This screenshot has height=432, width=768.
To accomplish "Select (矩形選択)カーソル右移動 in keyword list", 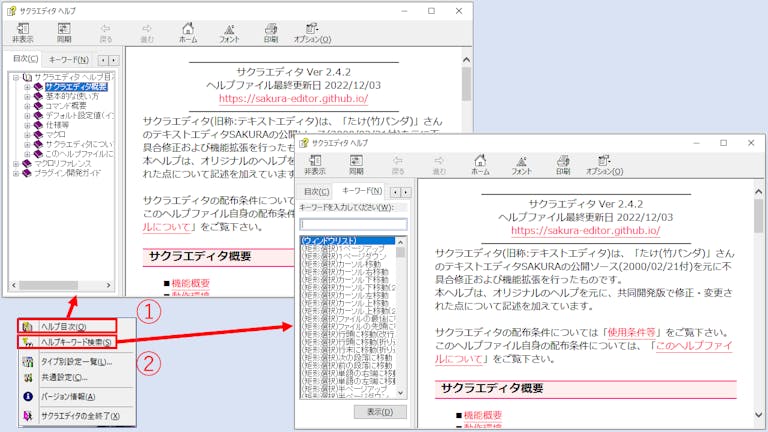I will pos(345,272).
